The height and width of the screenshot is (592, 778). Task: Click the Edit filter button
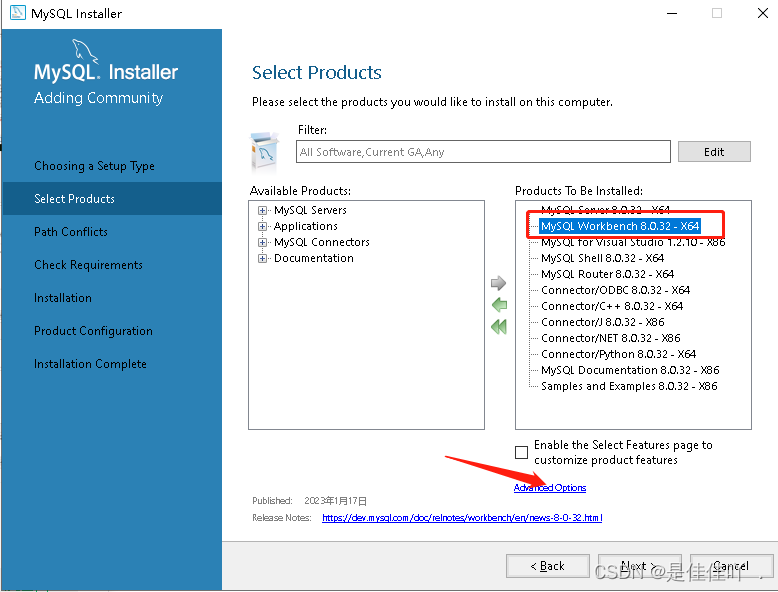pyautogui.click(x=714, y=152)
